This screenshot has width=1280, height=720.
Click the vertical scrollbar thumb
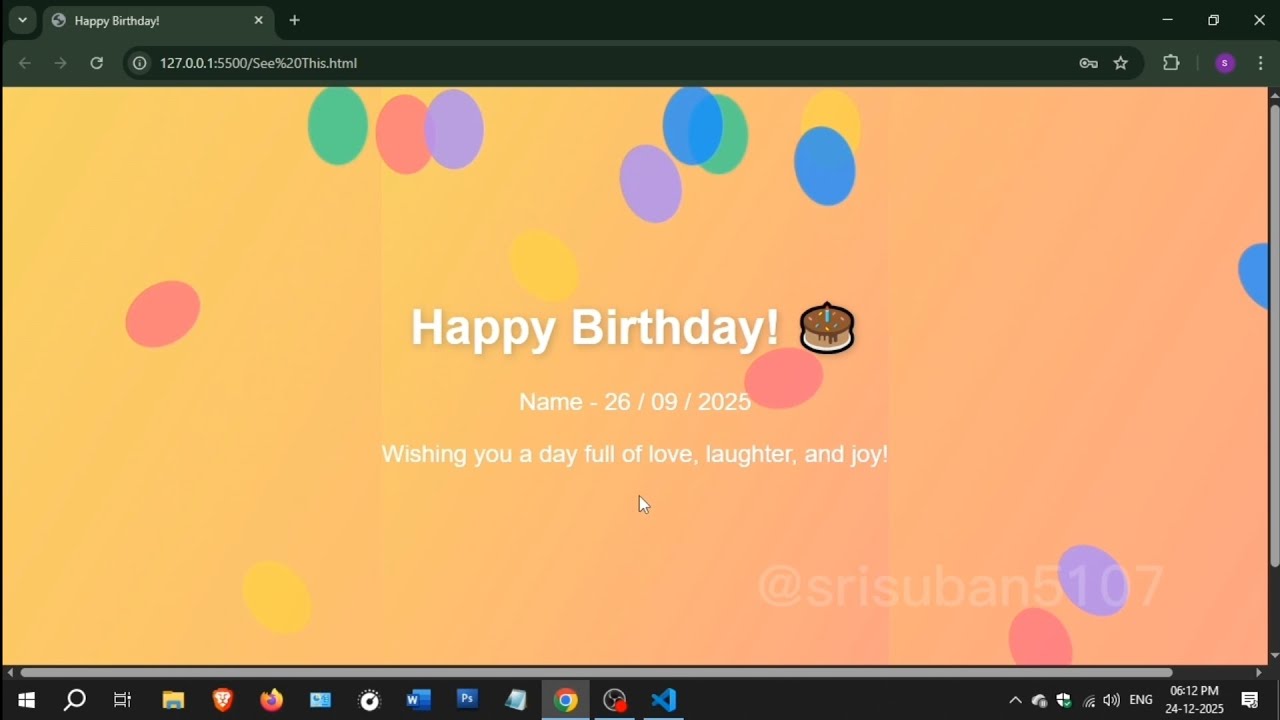(1274, 335)
